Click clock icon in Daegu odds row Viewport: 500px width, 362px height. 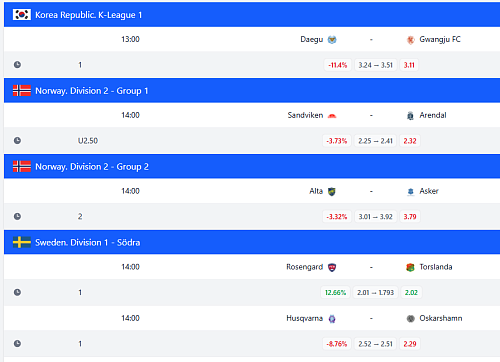click(x=17, y=64)
